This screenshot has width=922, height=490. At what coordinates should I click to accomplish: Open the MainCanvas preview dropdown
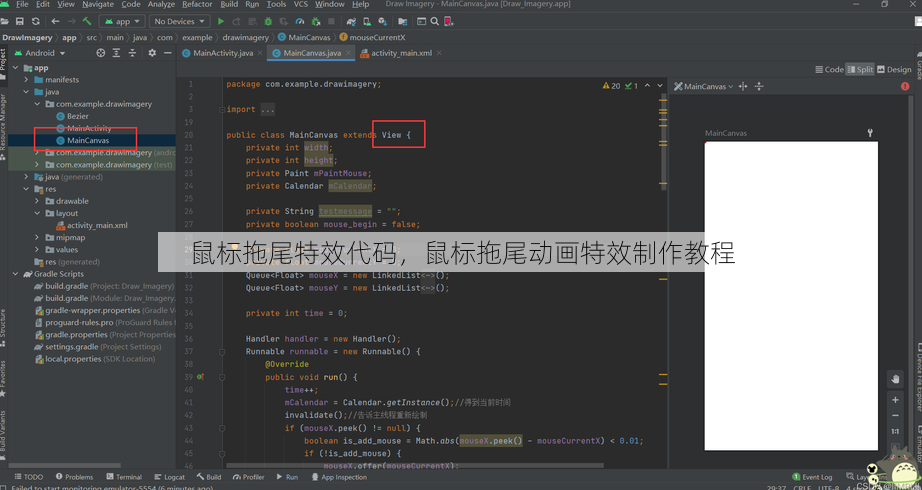[x=704, y=86]
